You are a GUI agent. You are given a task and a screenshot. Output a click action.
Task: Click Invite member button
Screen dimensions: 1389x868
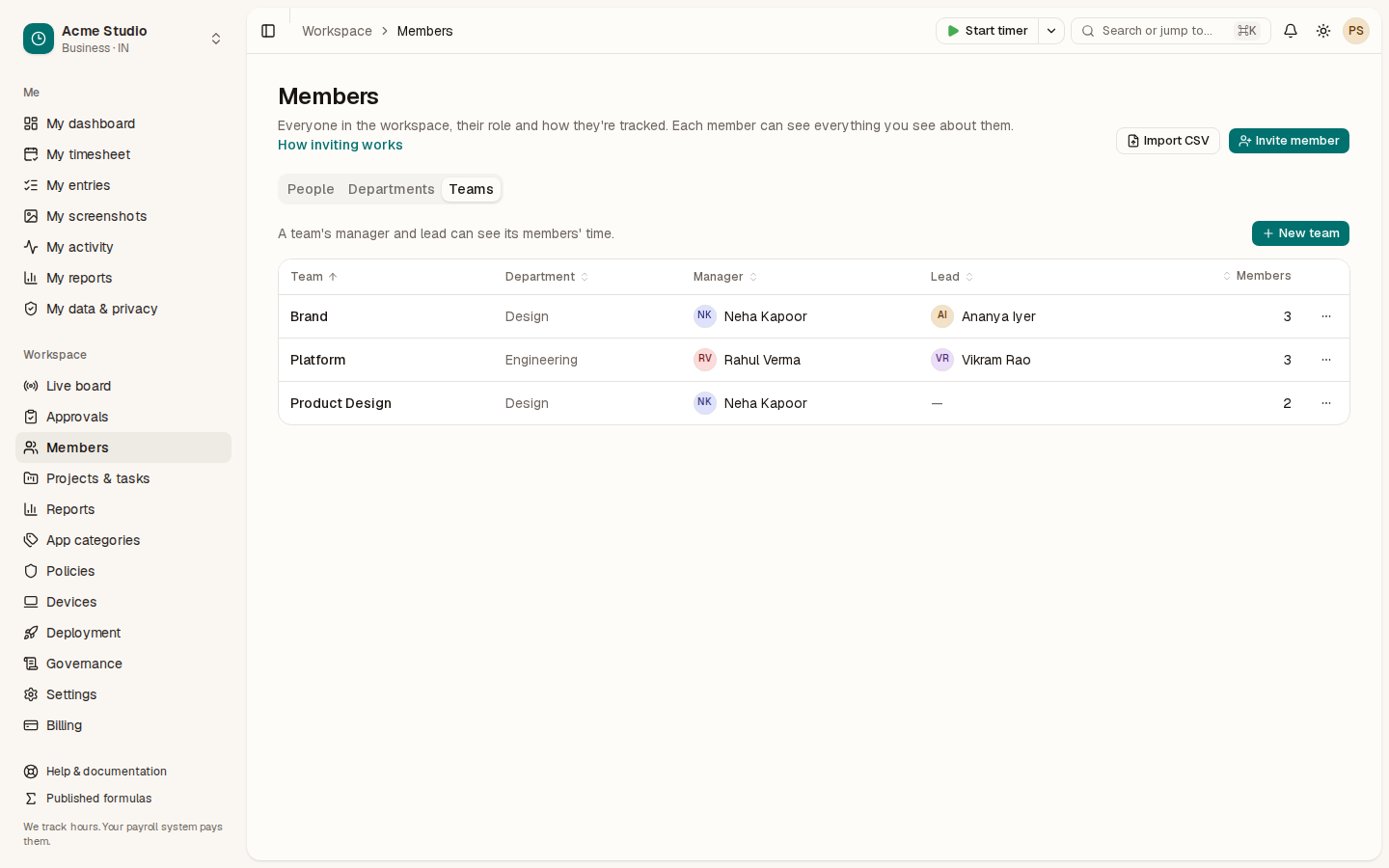(1289, 141)
